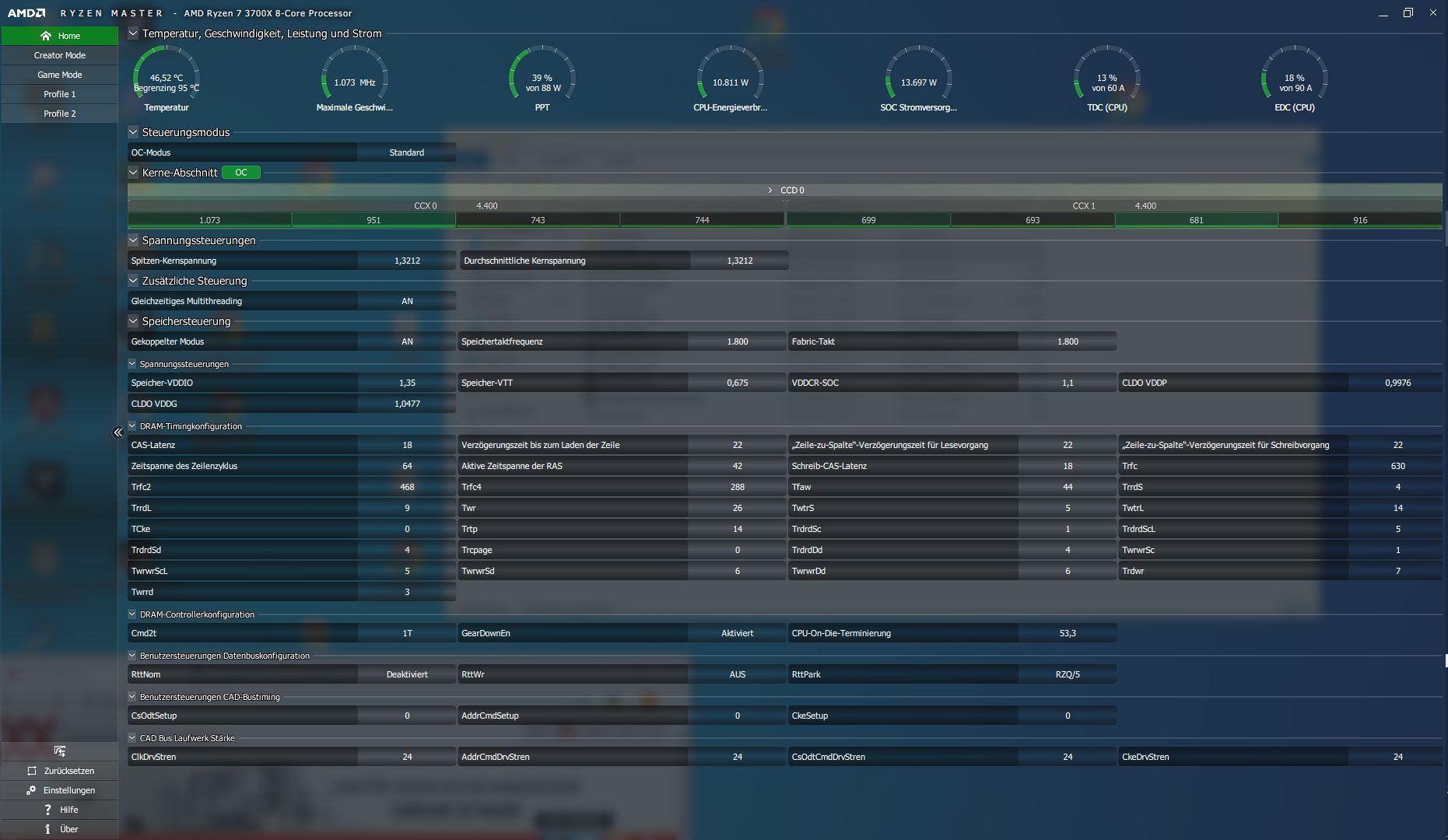Click the pop-out view icon above Zurücksetzen
Viewport: 1448px width, 840px height.
pos(60,751)
